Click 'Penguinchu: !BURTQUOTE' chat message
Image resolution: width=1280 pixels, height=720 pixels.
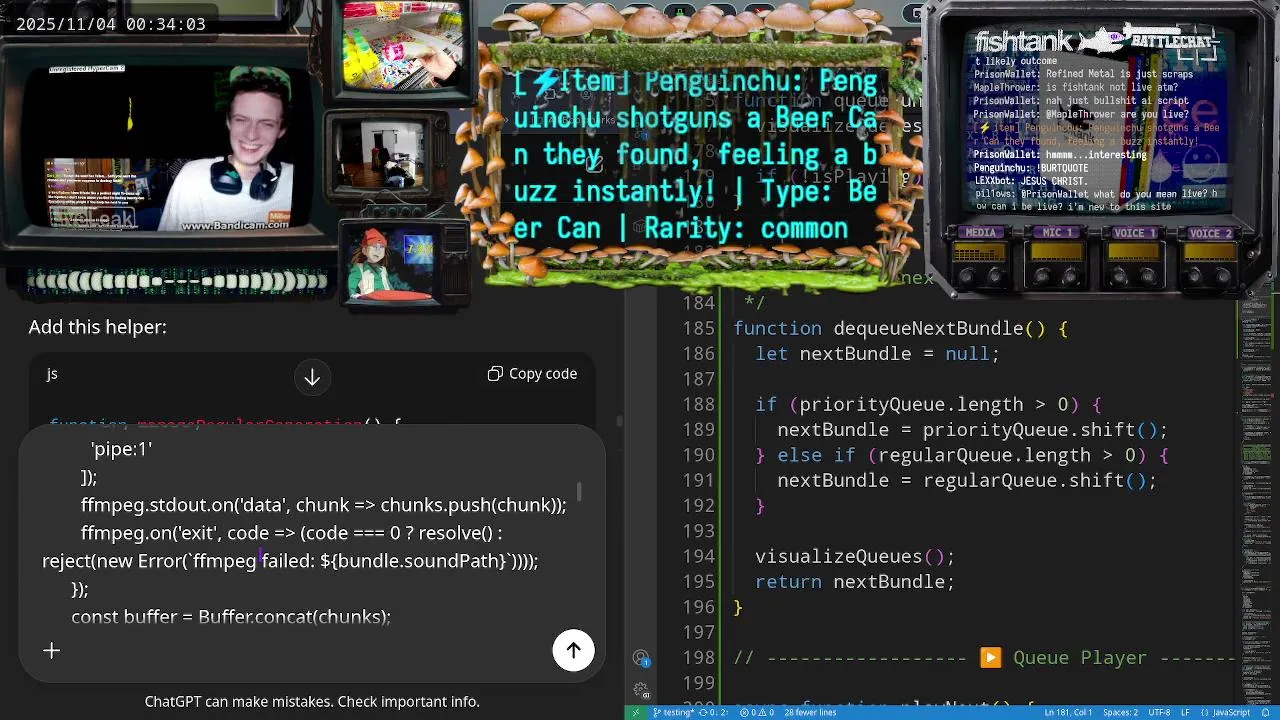[1032, 168]
